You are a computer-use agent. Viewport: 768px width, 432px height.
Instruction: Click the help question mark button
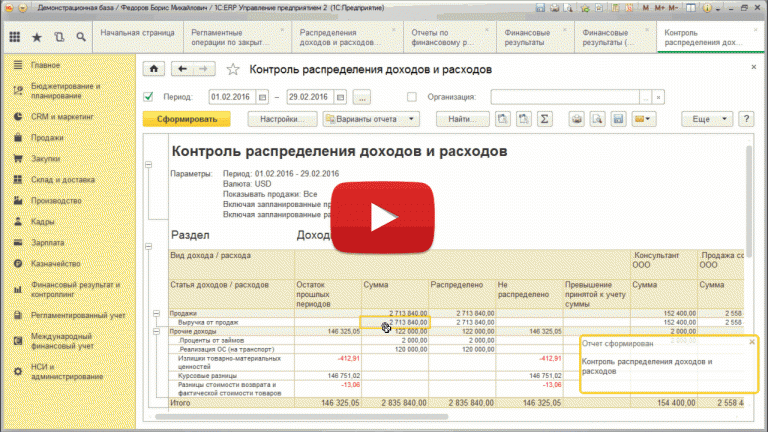pos(746,119)
